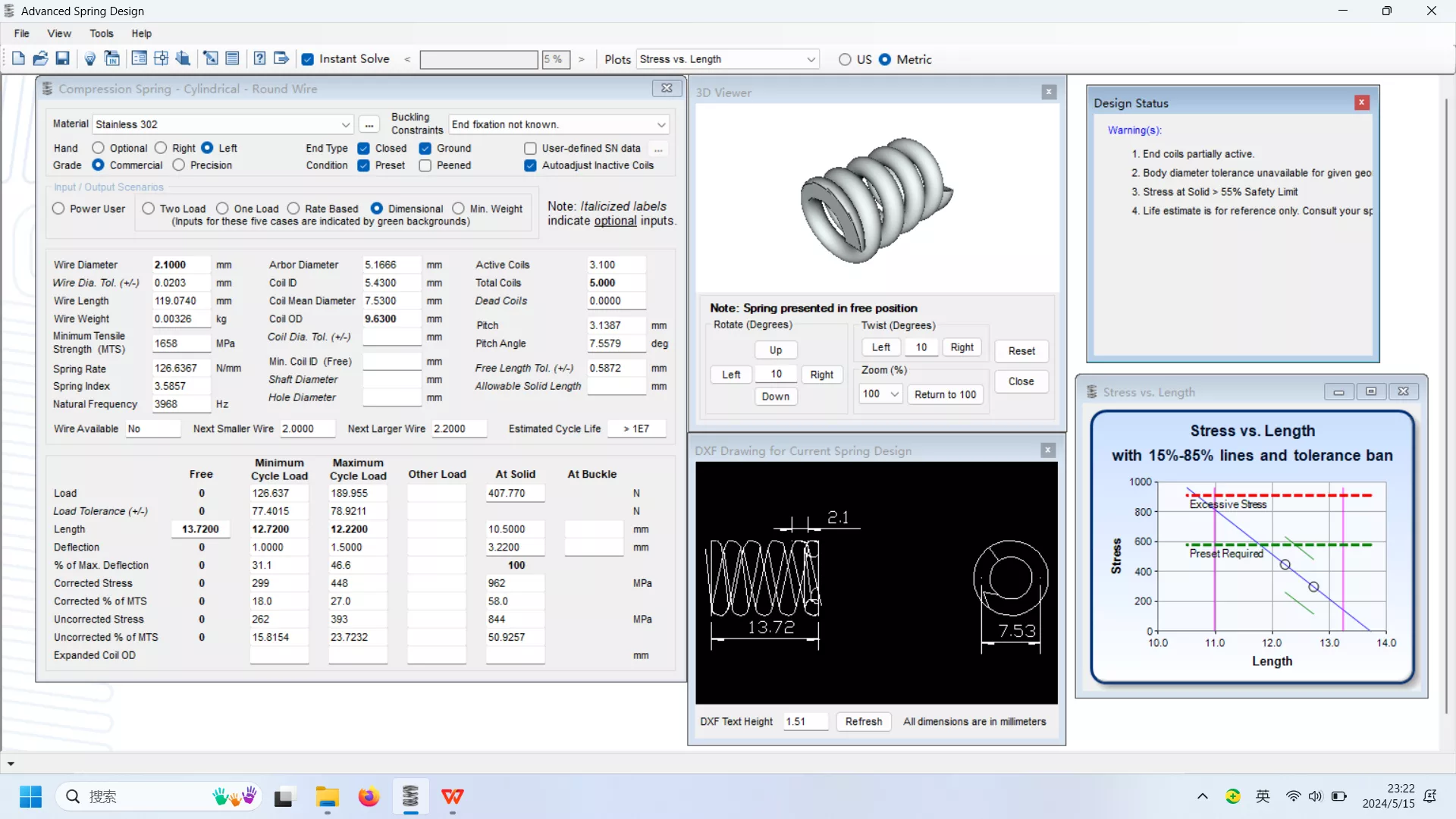Open Windows Start menu

(30, 797)
